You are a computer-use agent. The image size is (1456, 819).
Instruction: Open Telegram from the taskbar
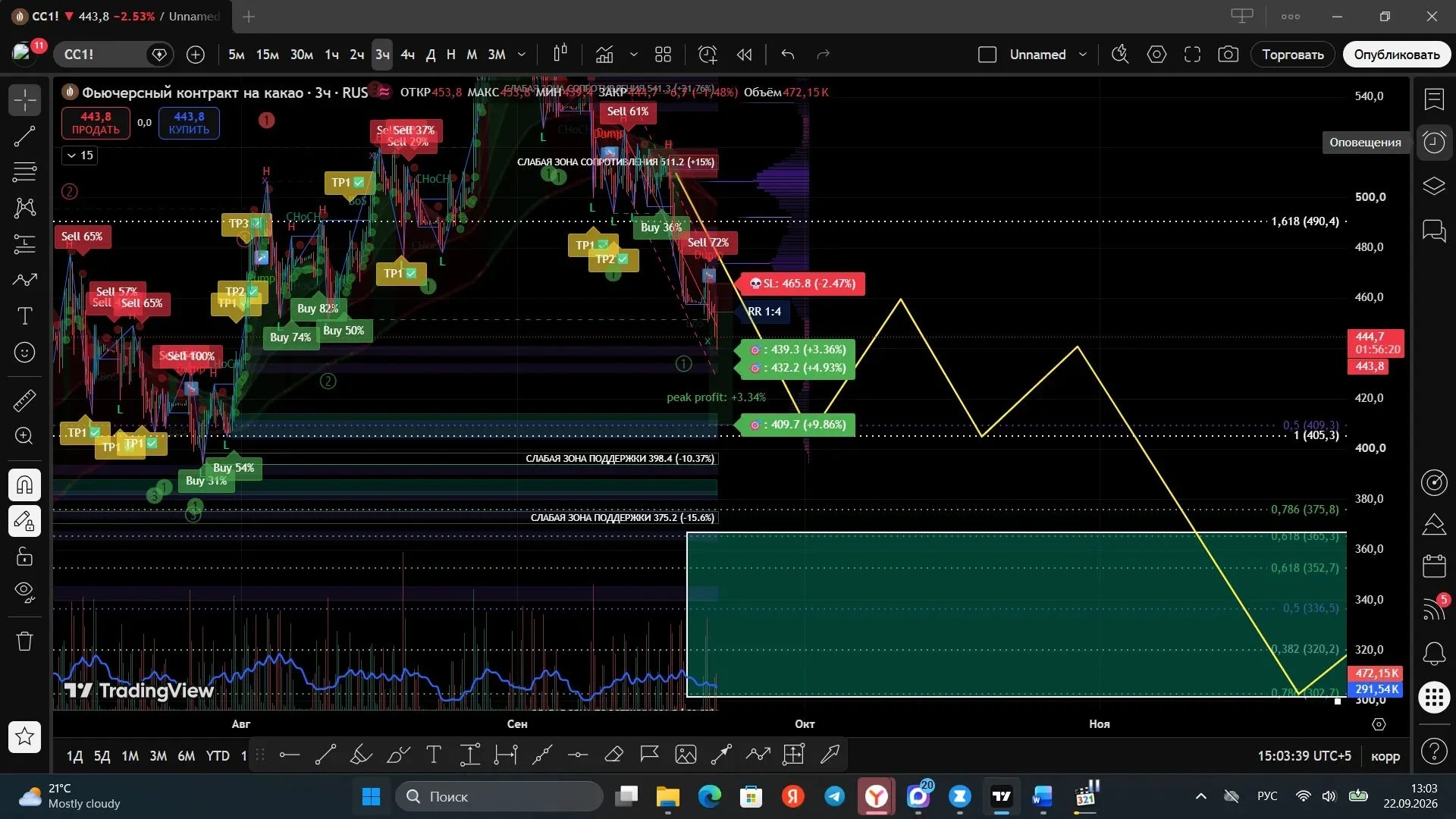835,796
